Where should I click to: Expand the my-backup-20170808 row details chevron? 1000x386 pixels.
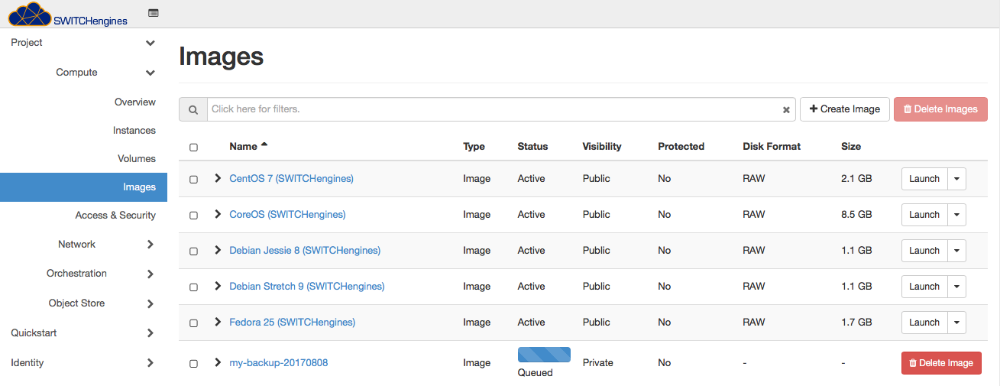218,362
